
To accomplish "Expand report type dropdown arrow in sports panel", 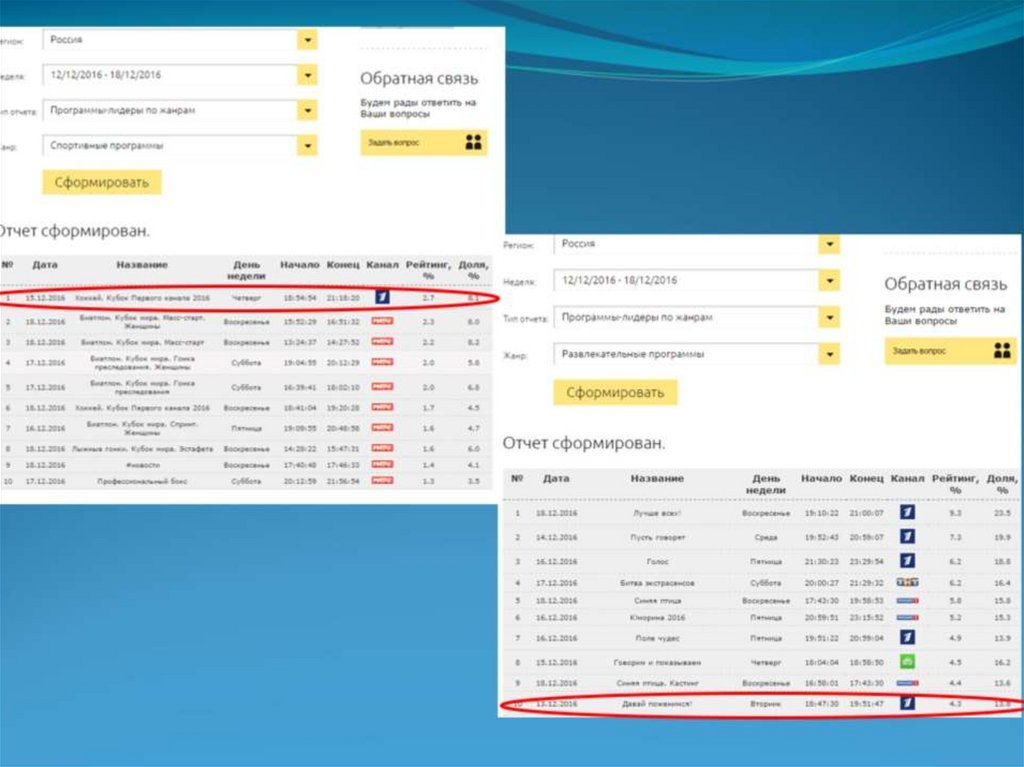I will [x=307, y=110].
